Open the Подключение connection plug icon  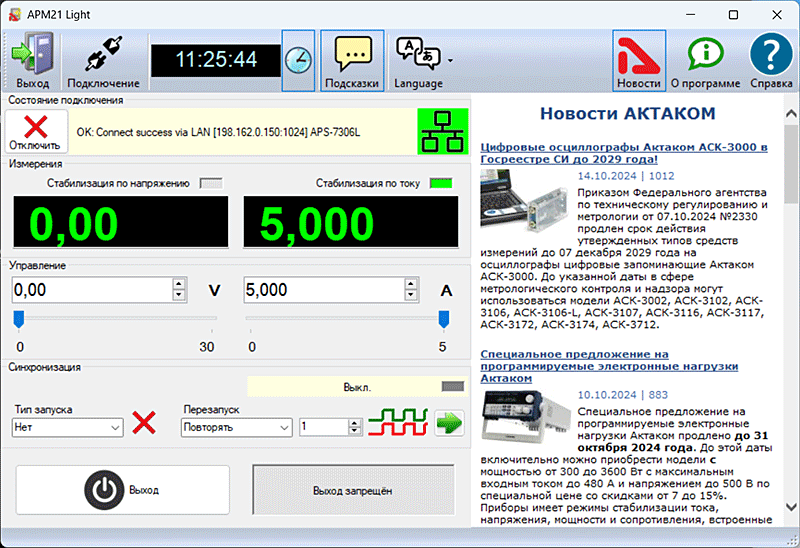[104, 60]
